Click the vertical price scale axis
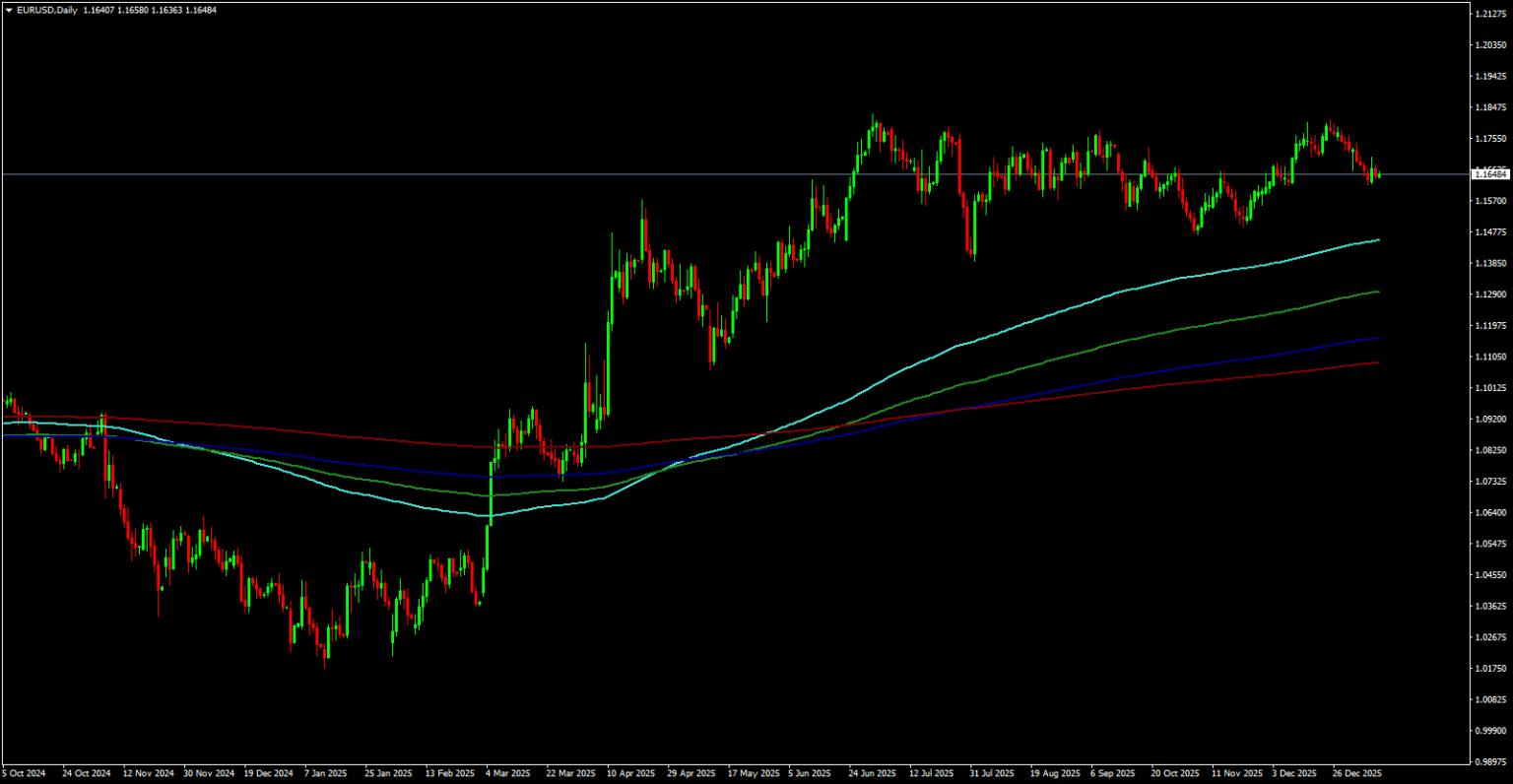Image resolution: width=1513 pixels, height=784 pixels. [1491, 394]
